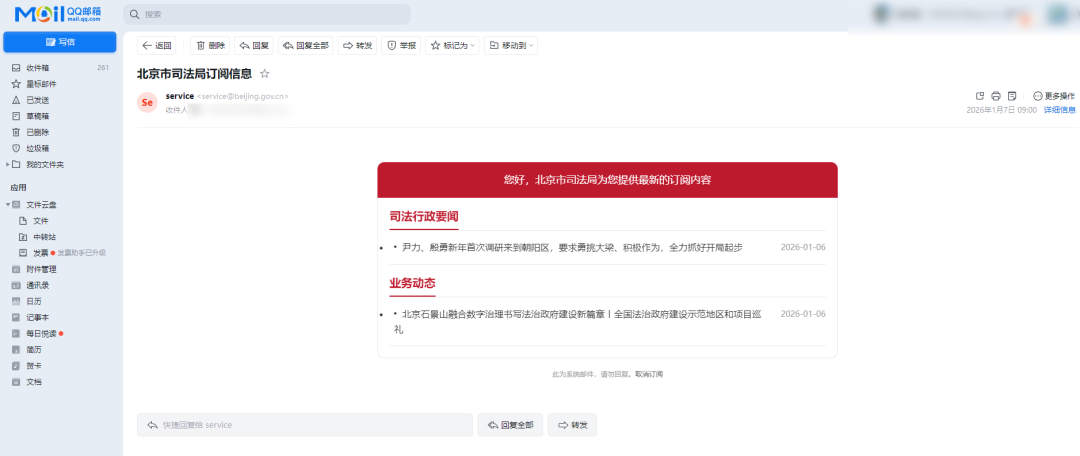Click the QQ邮箱 logo
Image resolution: width=1080 pixels, height=456 pixels.
pyautogui.click(x=58, y=14)
